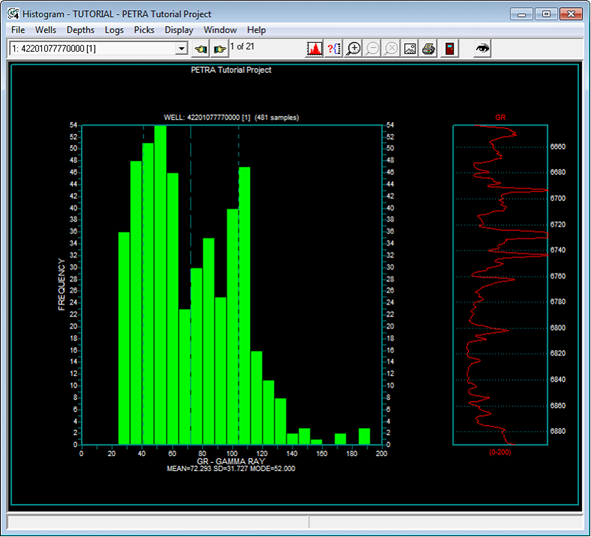Click the zoom out magnifier icon
The width and height of the screenshot is (591, 537).
pos(372,49)
